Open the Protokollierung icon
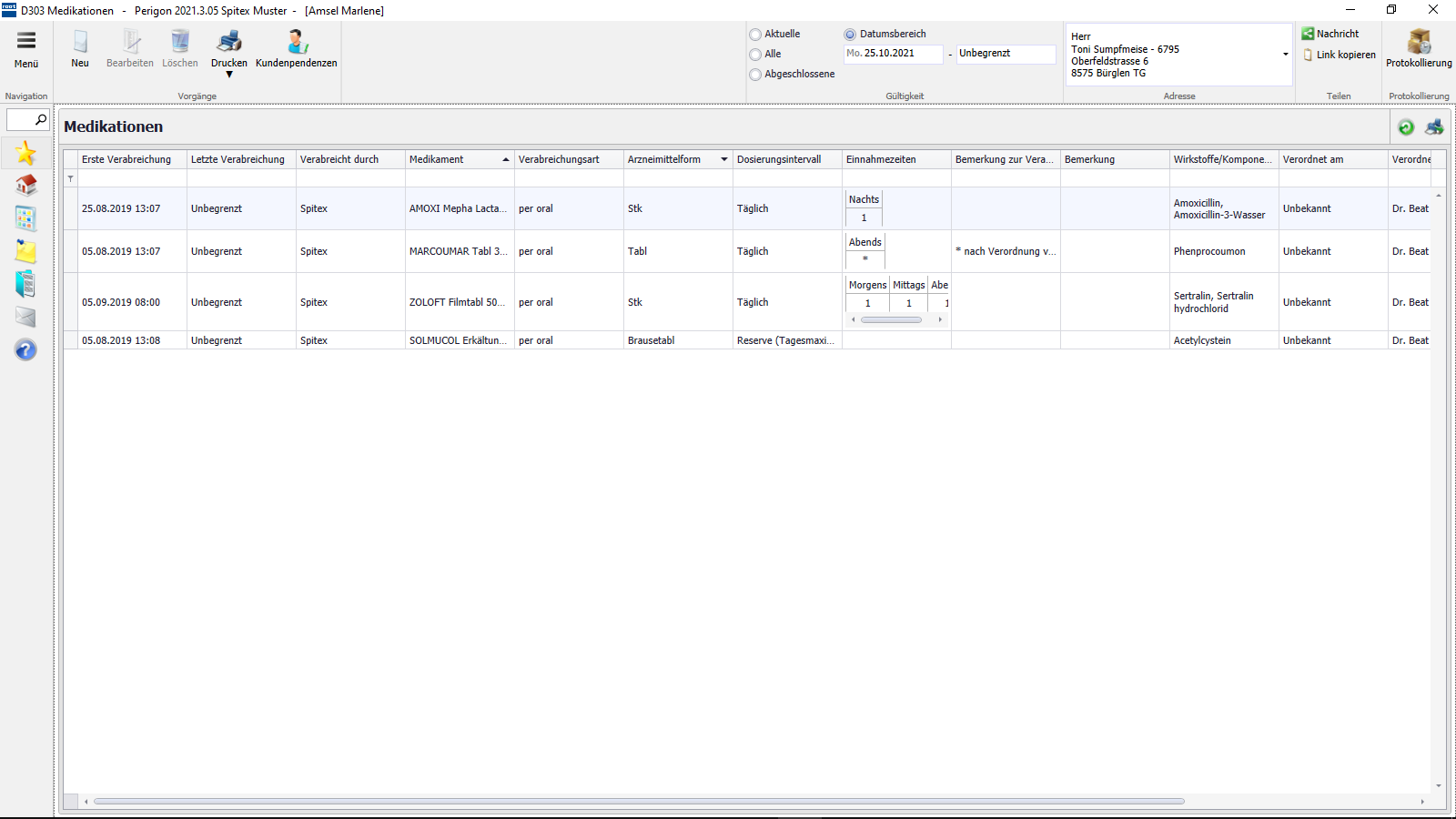This screenshot has width=1456, height=819. coord(1419,42)
